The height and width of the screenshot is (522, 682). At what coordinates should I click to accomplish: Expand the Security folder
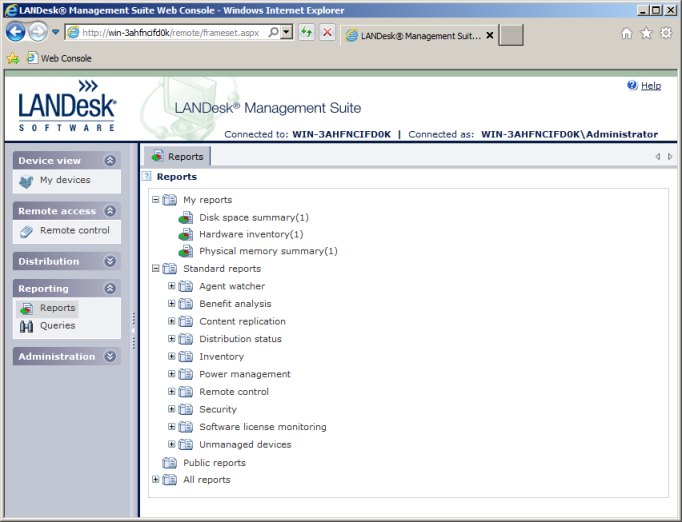(171, 409)
